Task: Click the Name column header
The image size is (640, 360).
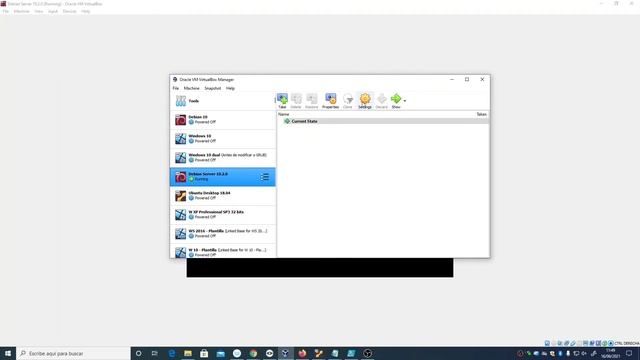Action: (284, 114)
